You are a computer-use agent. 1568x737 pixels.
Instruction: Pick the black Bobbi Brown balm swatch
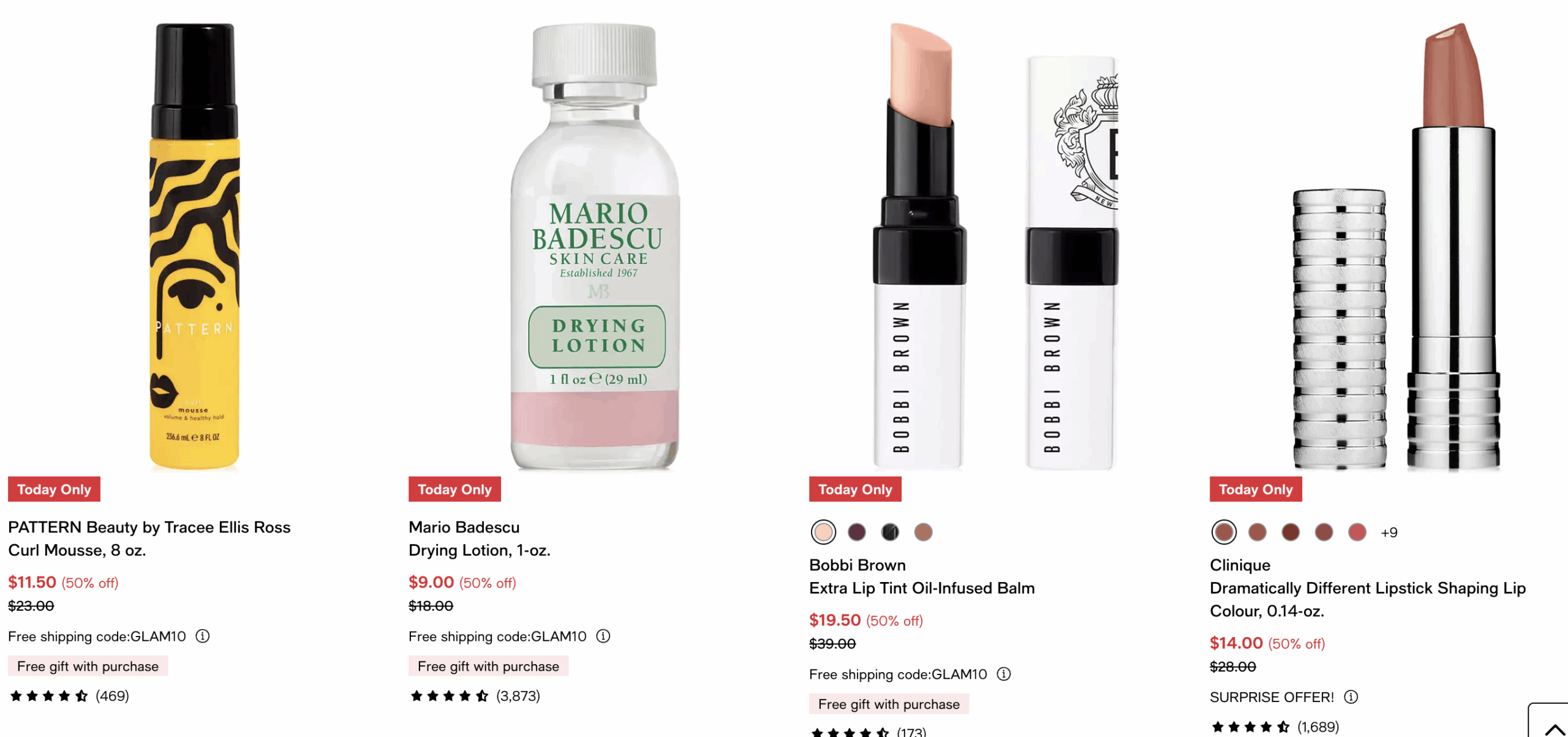890,532
